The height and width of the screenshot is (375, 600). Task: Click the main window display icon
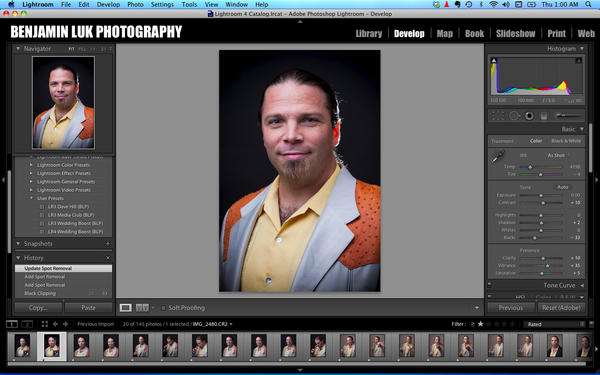click(12, 324)
